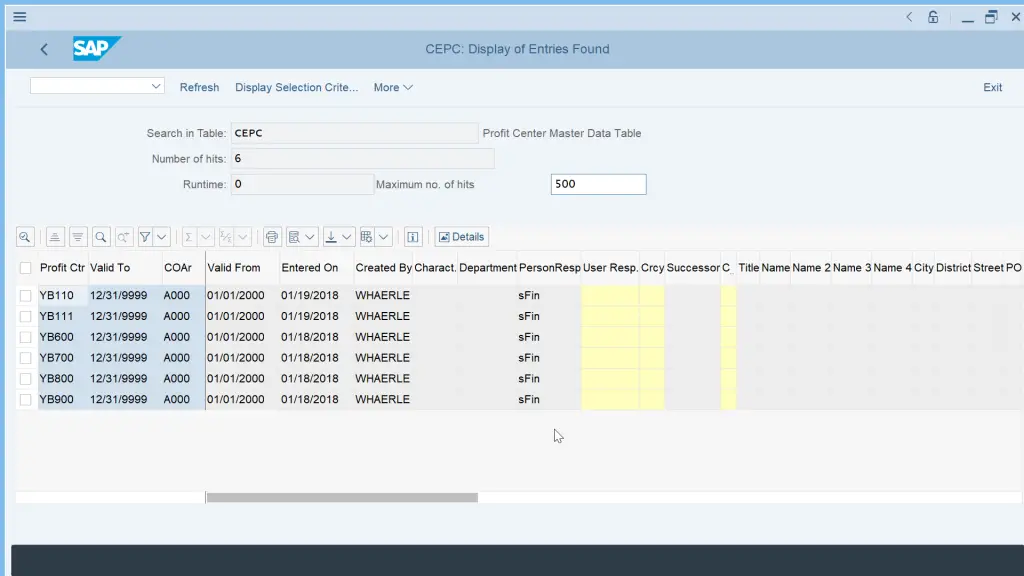Open the Information icon on the toolbar

[x=413, y=236]
